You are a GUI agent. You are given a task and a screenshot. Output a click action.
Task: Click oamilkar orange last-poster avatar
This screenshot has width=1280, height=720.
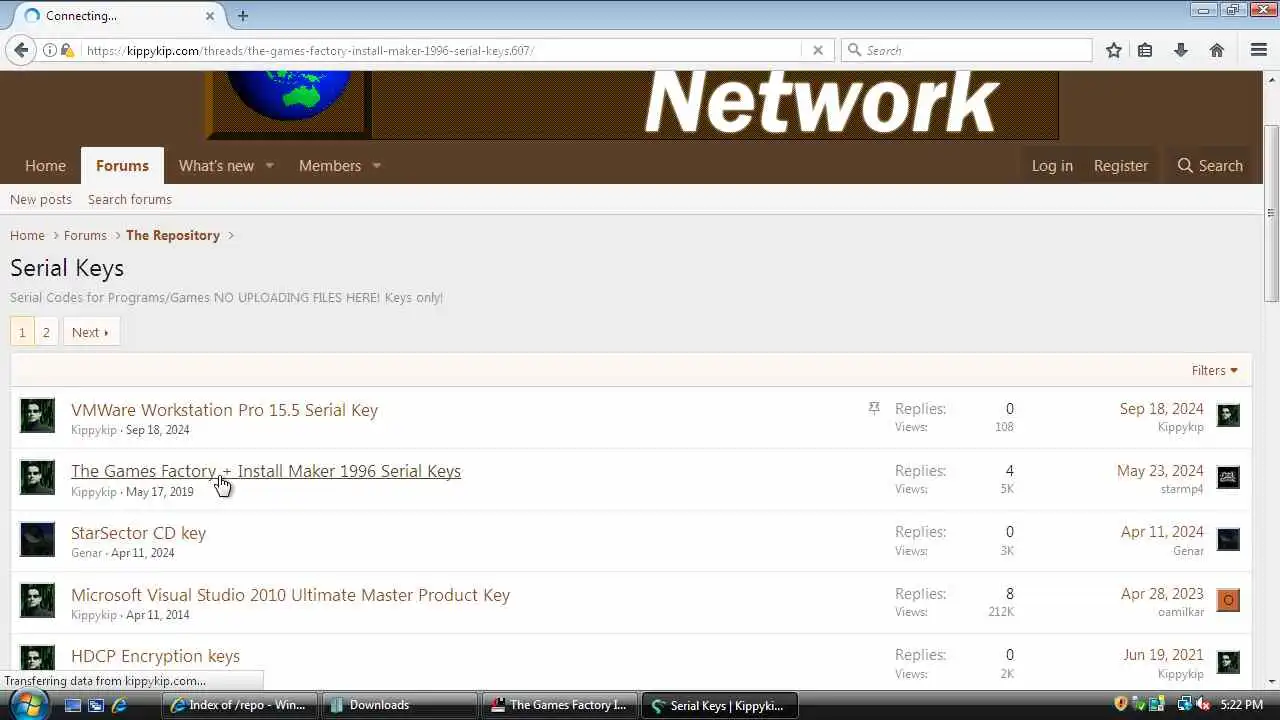coord(1228,600)
